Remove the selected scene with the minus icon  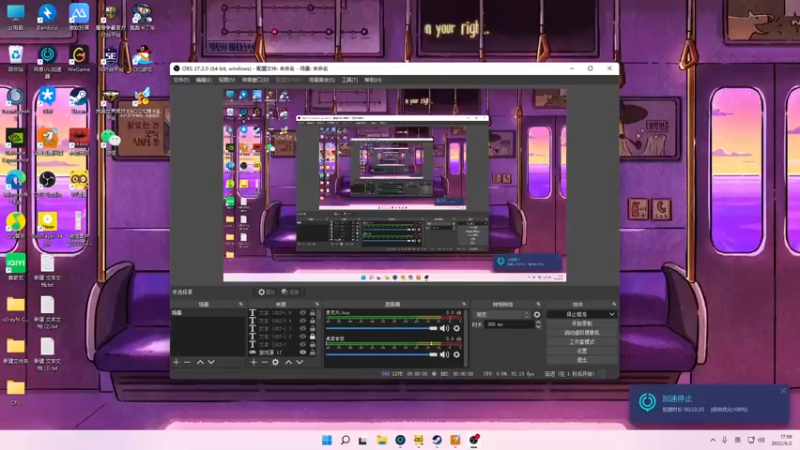coord(187,362)
